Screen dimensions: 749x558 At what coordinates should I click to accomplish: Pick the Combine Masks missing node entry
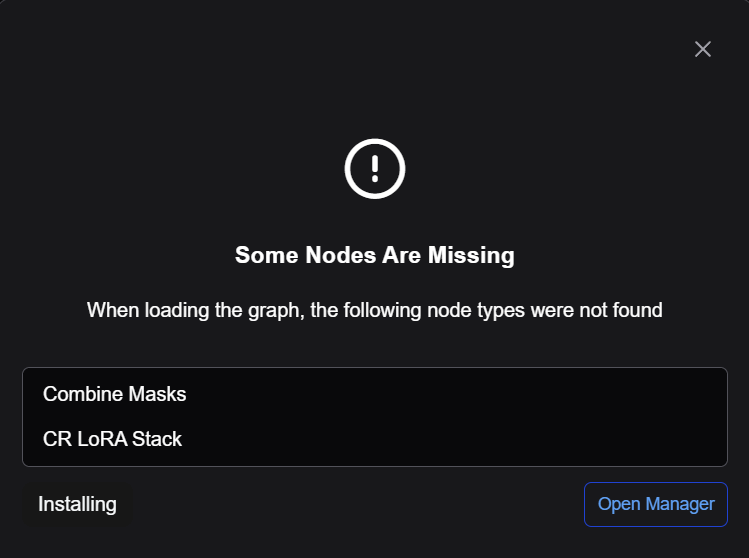click(x=115, y=394)
